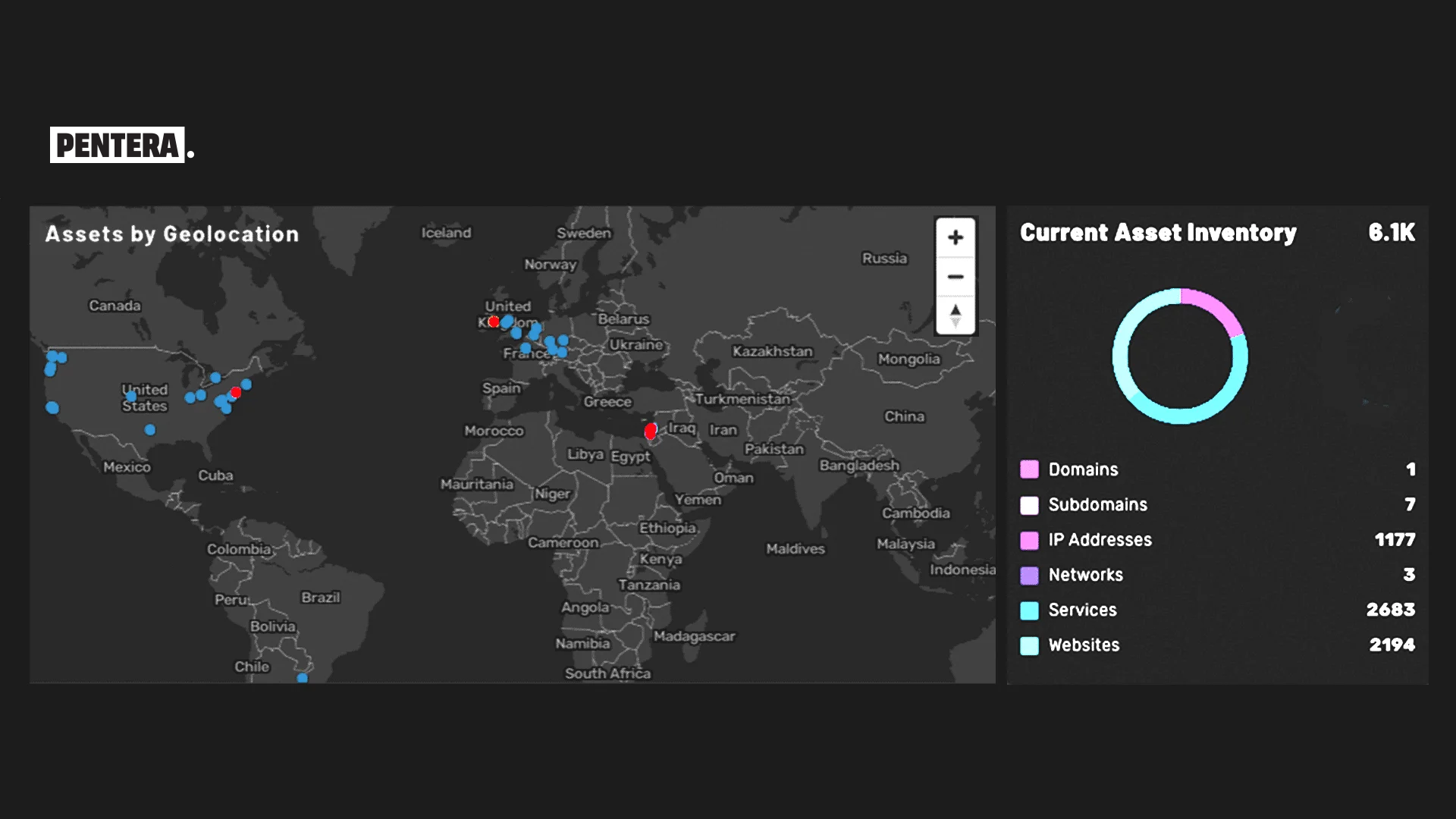Viewport: 1456px width, 819px height.
Task: Click the map zoom out minus button
Action: pyautogui.click(x=955, y=277)
